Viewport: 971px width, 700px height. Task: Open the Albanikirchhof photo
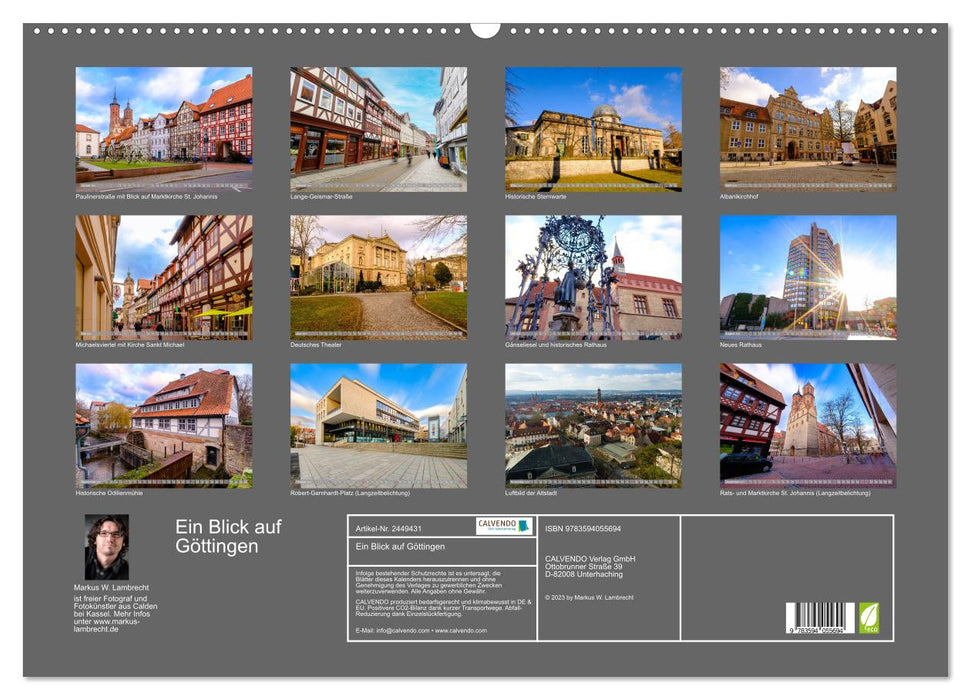point(808,129)
